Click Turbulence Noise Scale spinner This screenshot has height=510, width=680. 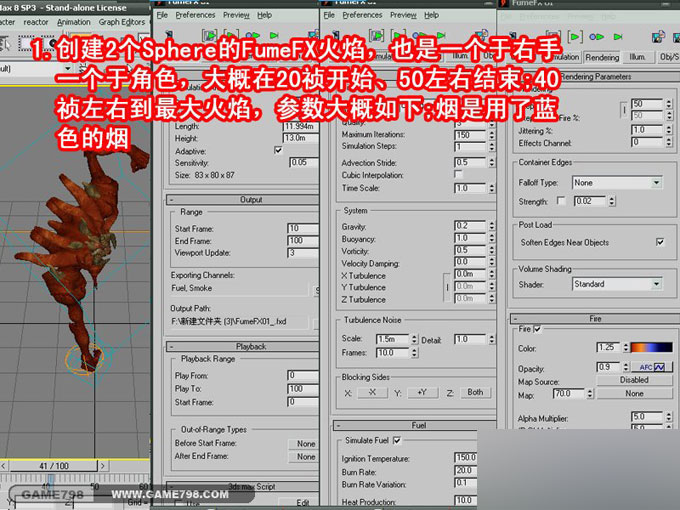click(414, 339)
